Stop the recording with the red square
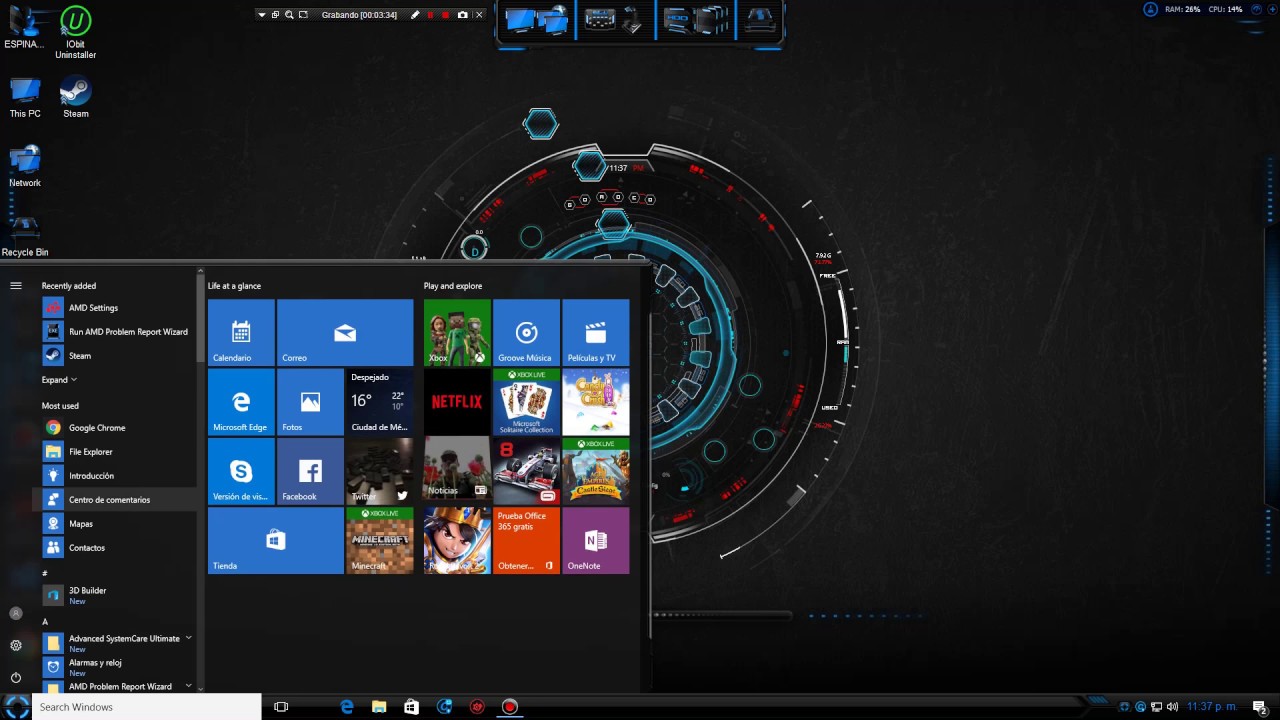Screen dimensions: 1280x720 pyautogui.click(x=446, y=15)
